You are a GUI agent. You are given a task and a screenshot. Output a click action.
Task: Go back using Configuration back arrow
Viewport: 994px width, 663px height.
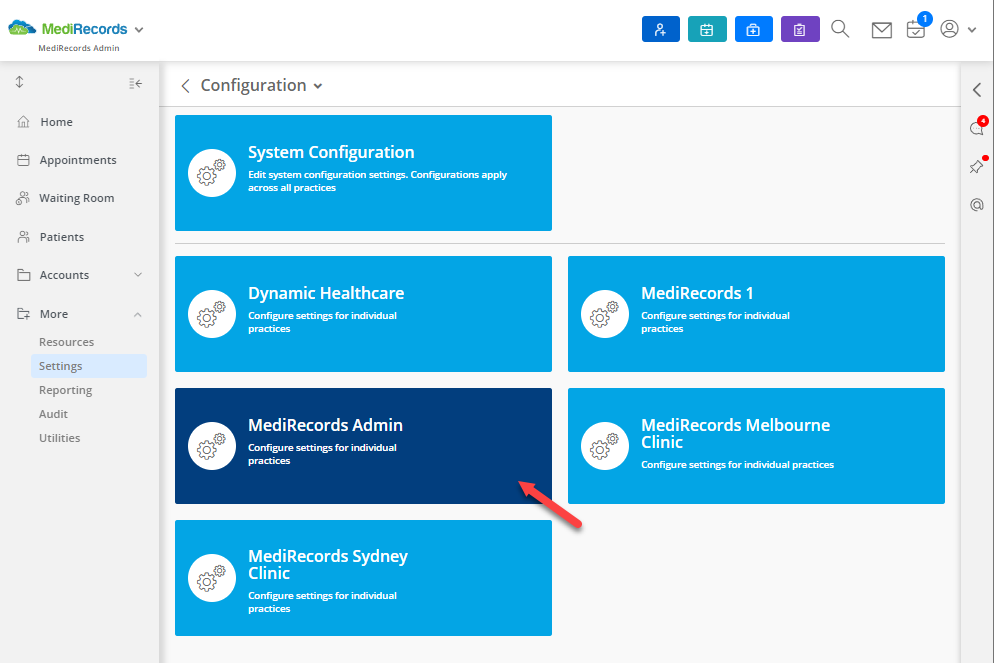point(185,86)
